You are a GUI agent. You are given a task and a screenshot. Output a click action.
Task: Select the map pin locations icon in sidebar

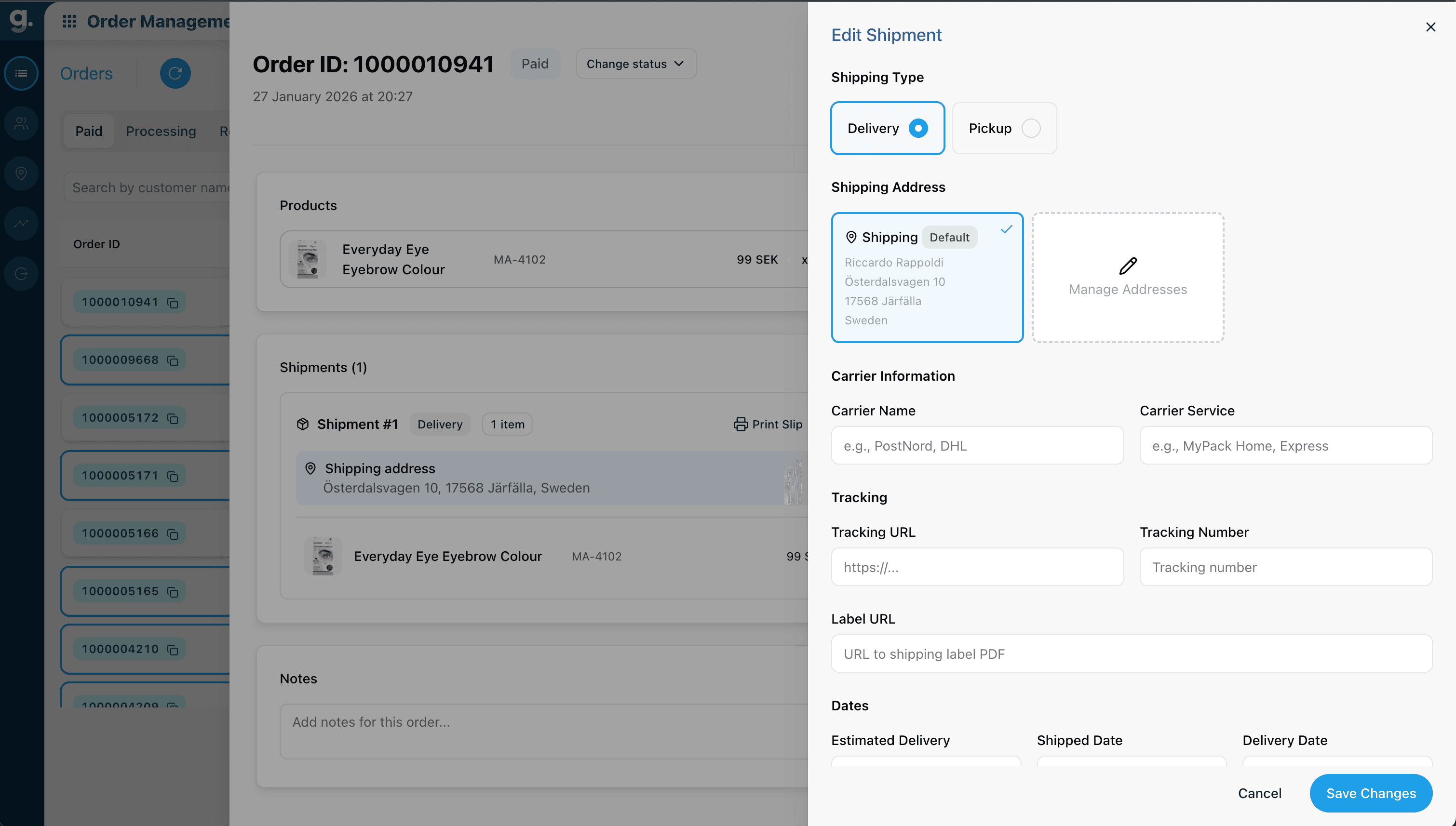[x=21, y=173]
